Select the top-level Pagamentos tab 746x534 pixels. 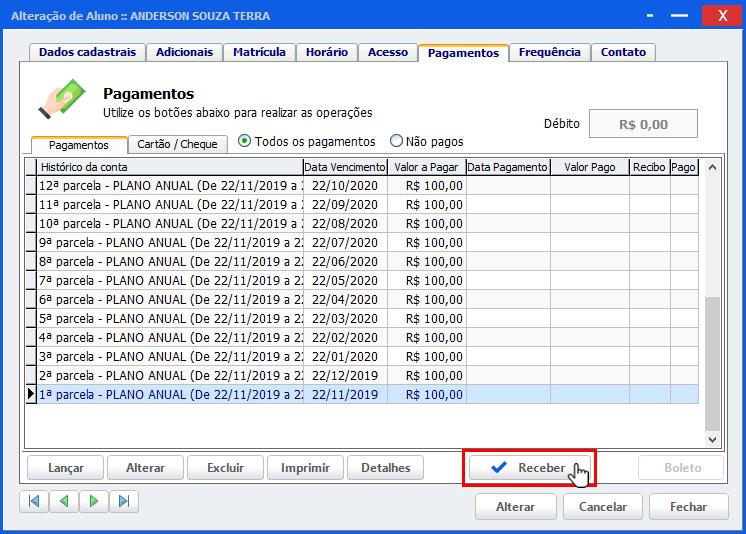coord(463,53)
